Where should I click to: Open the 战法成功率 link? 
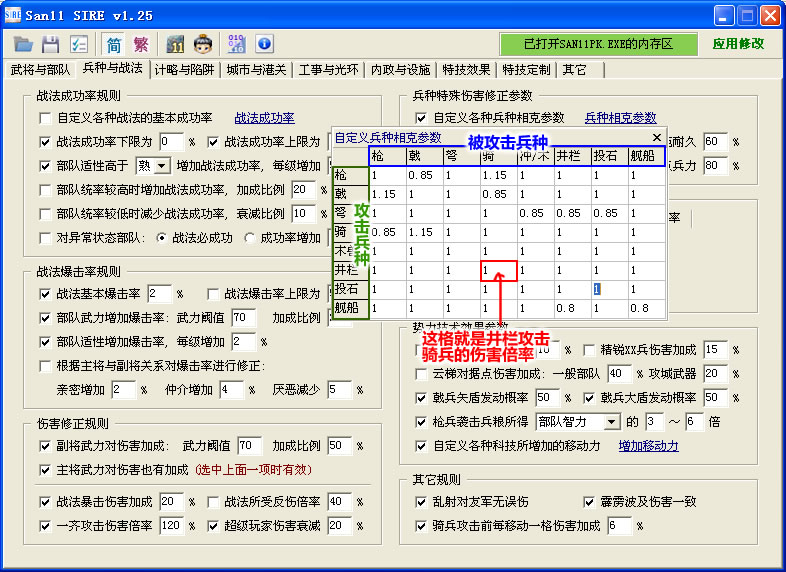(x=264, y=118)
